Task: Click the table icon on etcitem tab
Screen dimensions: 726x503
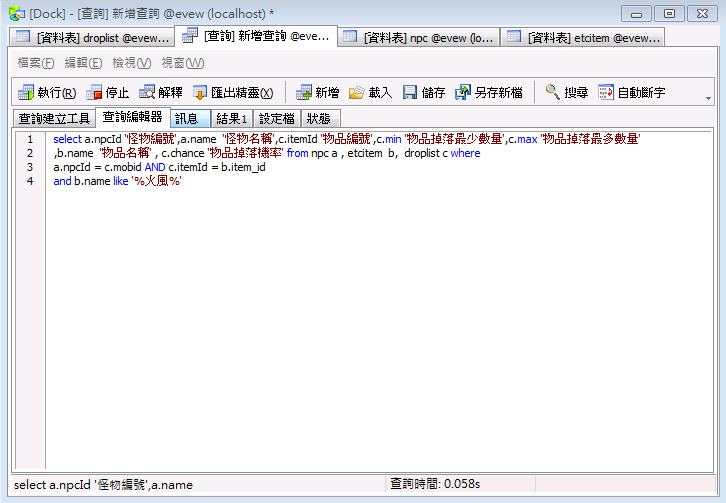Action: (513, 37)
